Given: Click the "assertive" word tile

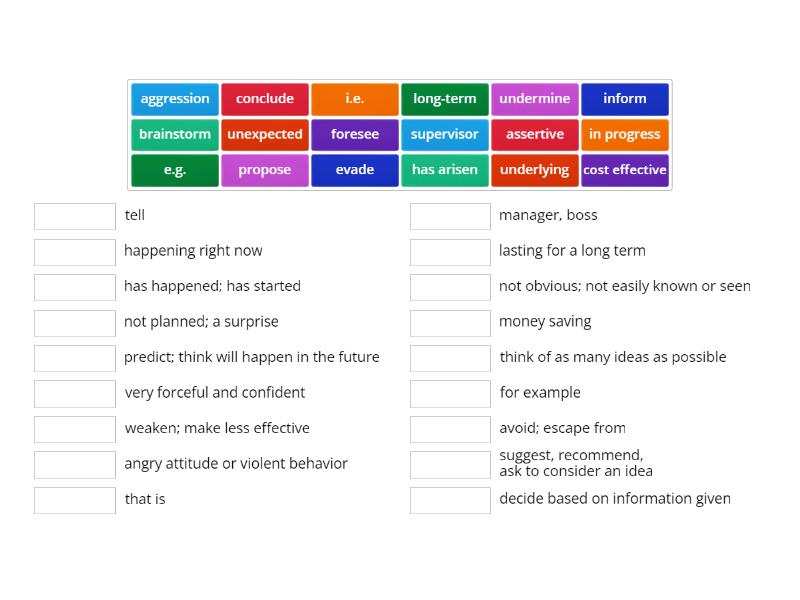Looking at the screenshot, I should point(534,134).
